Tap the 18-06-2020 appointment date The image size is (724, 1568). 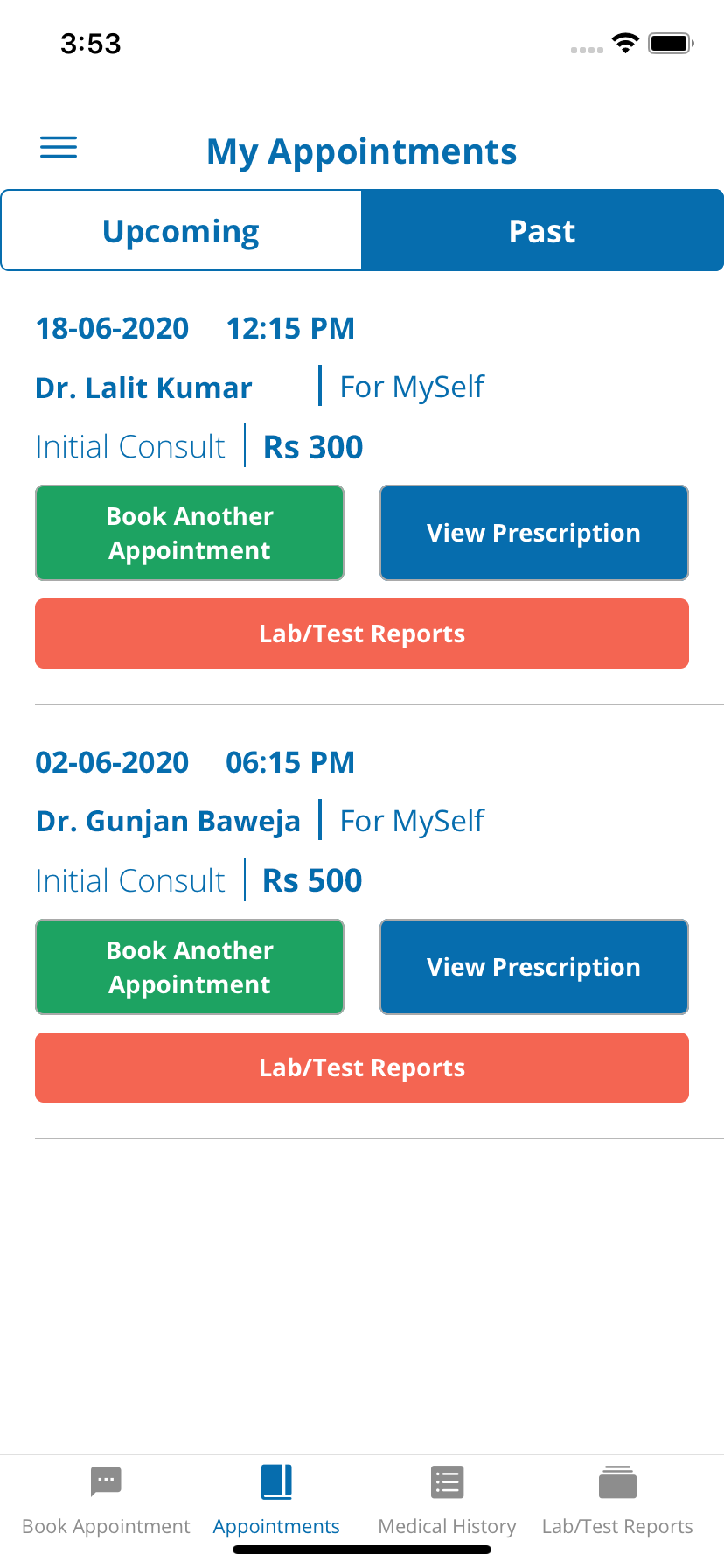pyautogui.click(x=112, y=329)
